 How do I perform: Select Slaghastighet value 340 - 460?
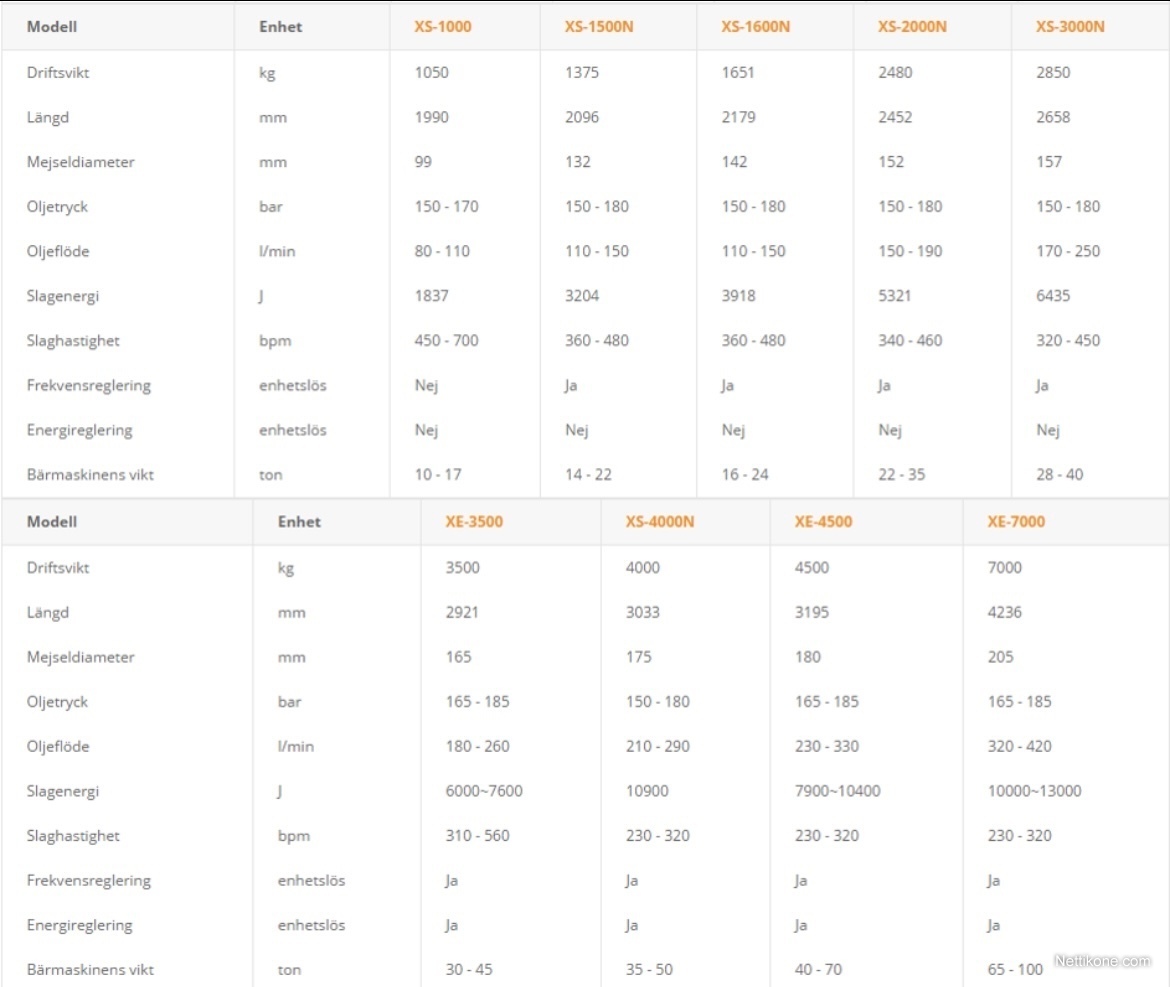[x=910, y=341]
